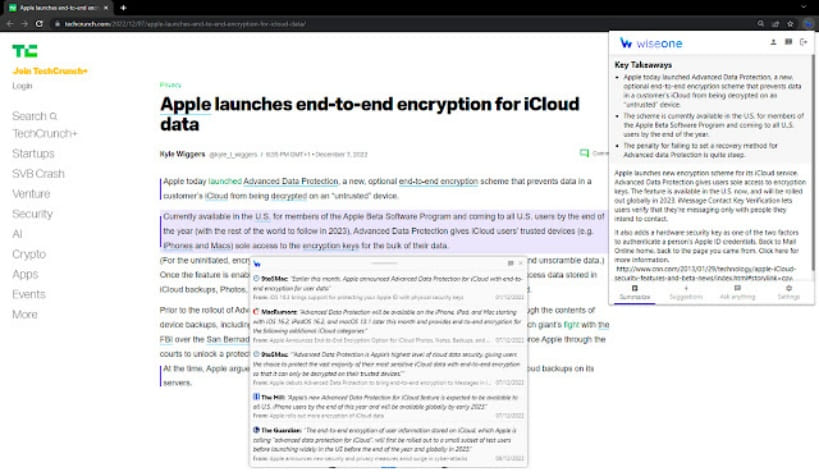Viewport: 819px width, 472px height.
Task: Click the Wiseone panel logout icon
Action: (803, 42)
